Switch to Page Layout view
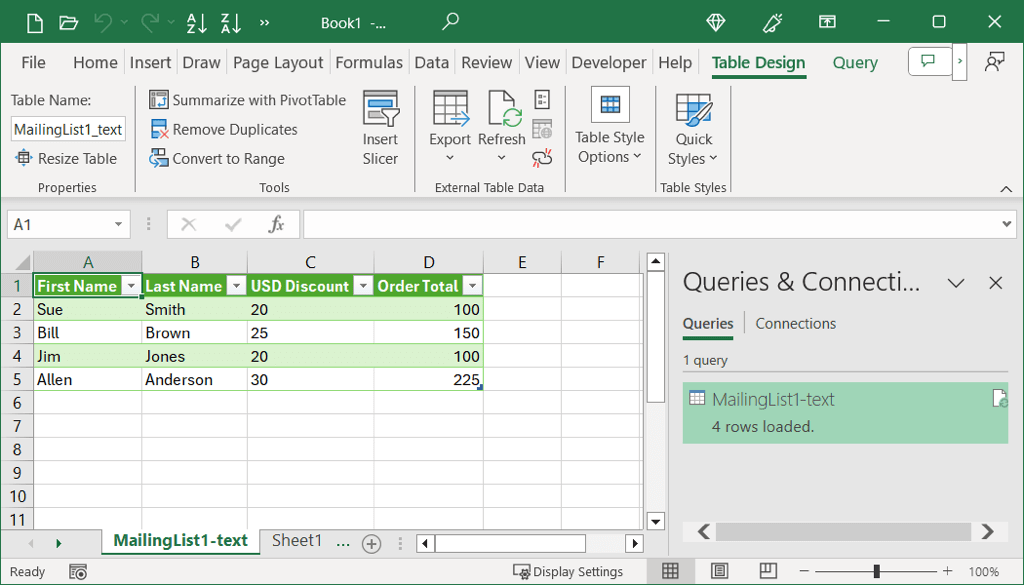Viewport: 1024px width, 585px height. (719, 571)
